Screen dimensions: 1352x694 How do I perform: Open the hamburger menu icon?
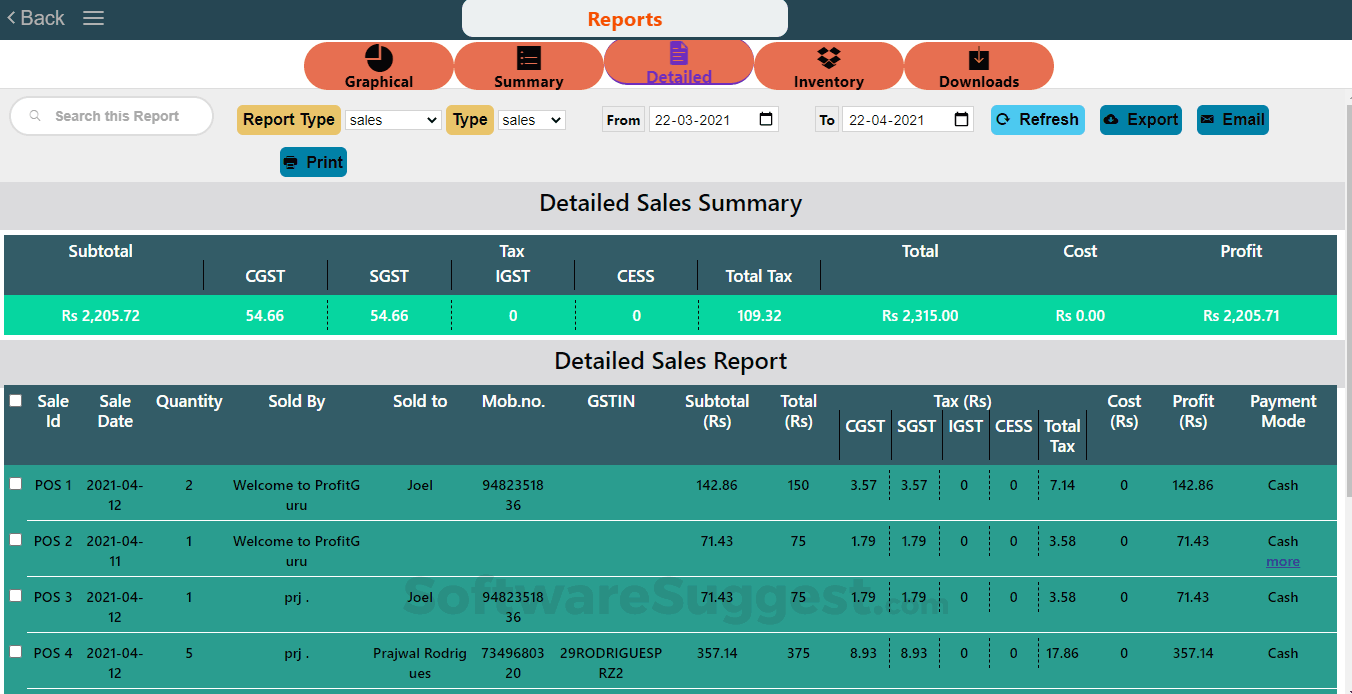point(93,18)
